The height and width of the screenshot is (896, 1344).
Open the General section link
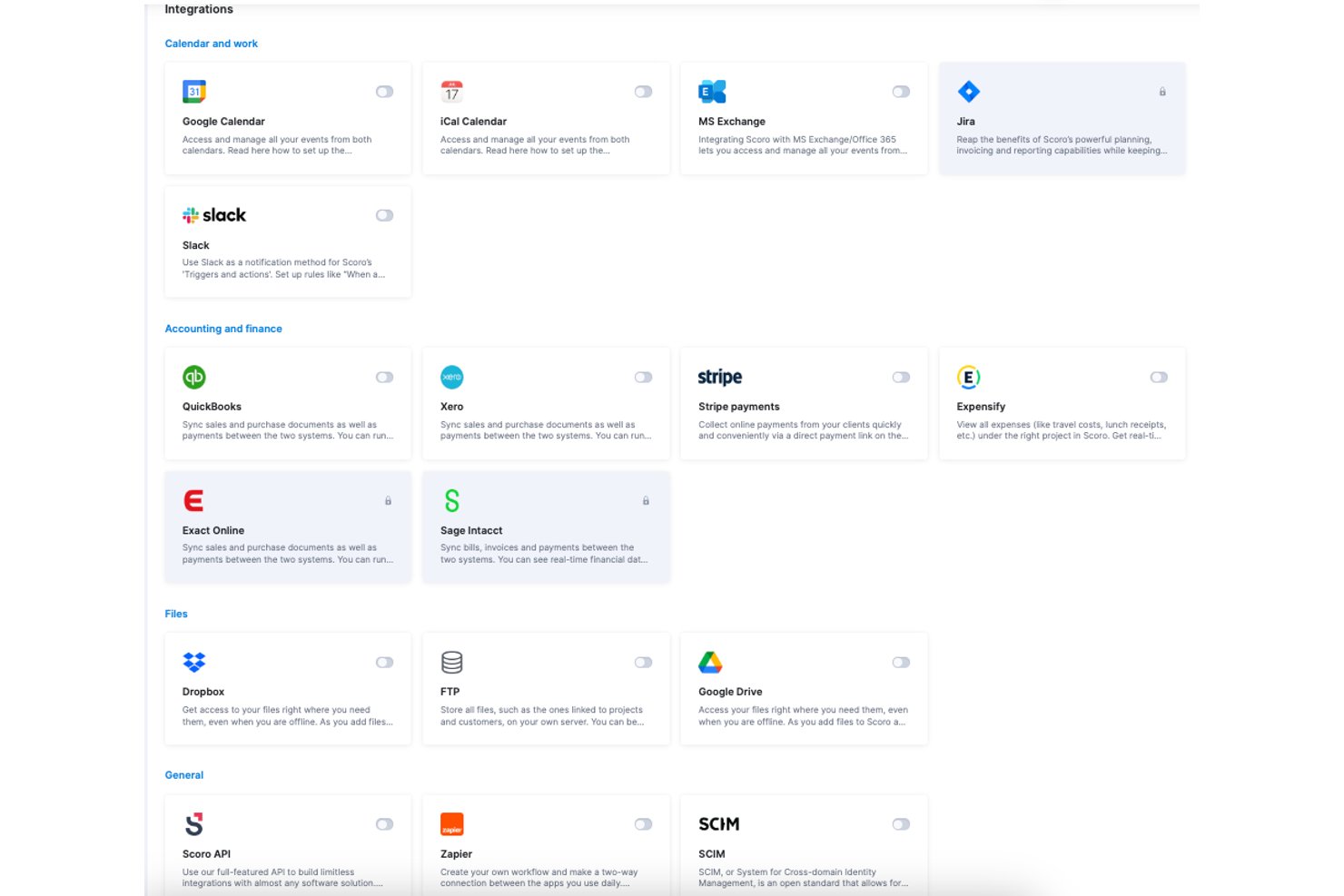point(183,775)
